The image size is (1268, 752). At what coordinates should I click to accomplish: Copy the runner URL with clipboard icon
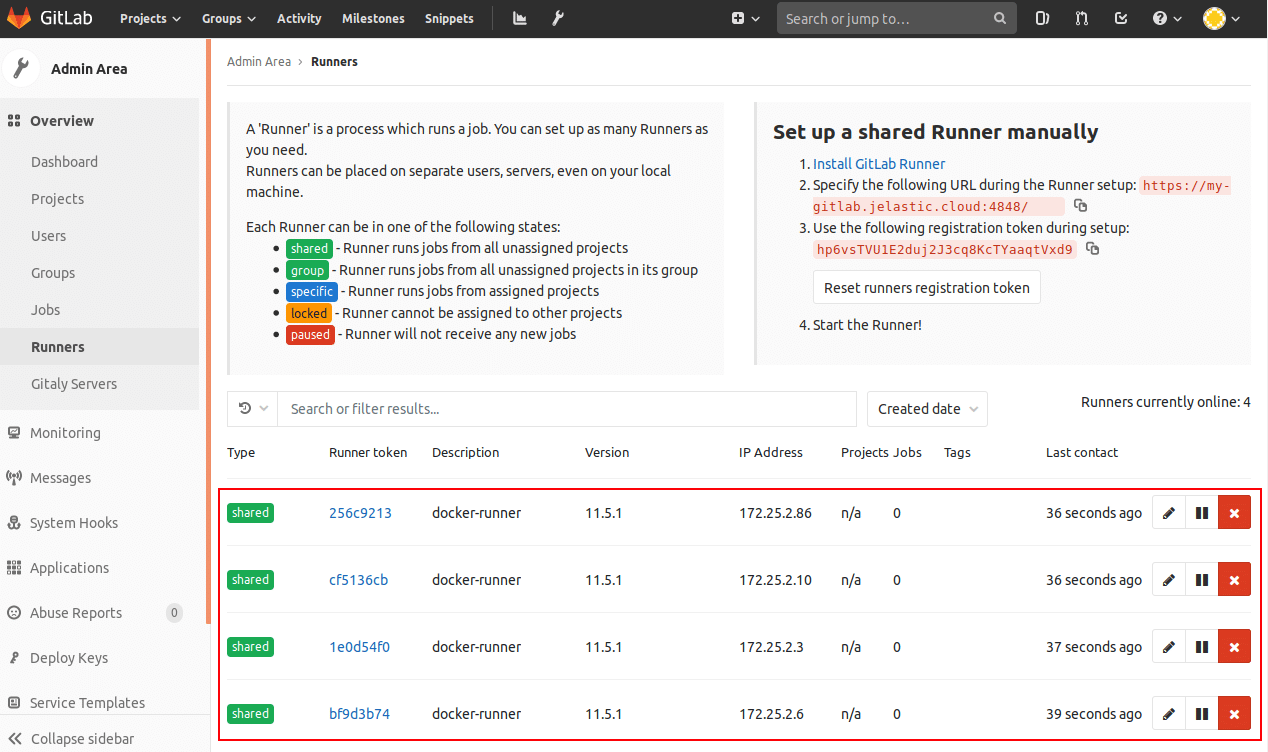[1080, 205]
